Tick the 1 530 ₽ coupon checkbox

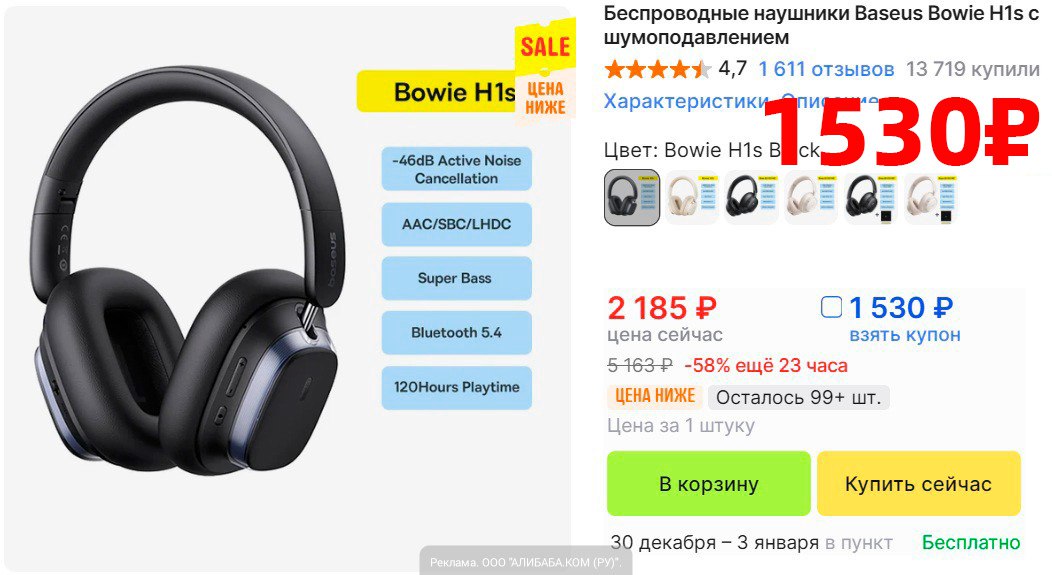(x=831, y=307)
